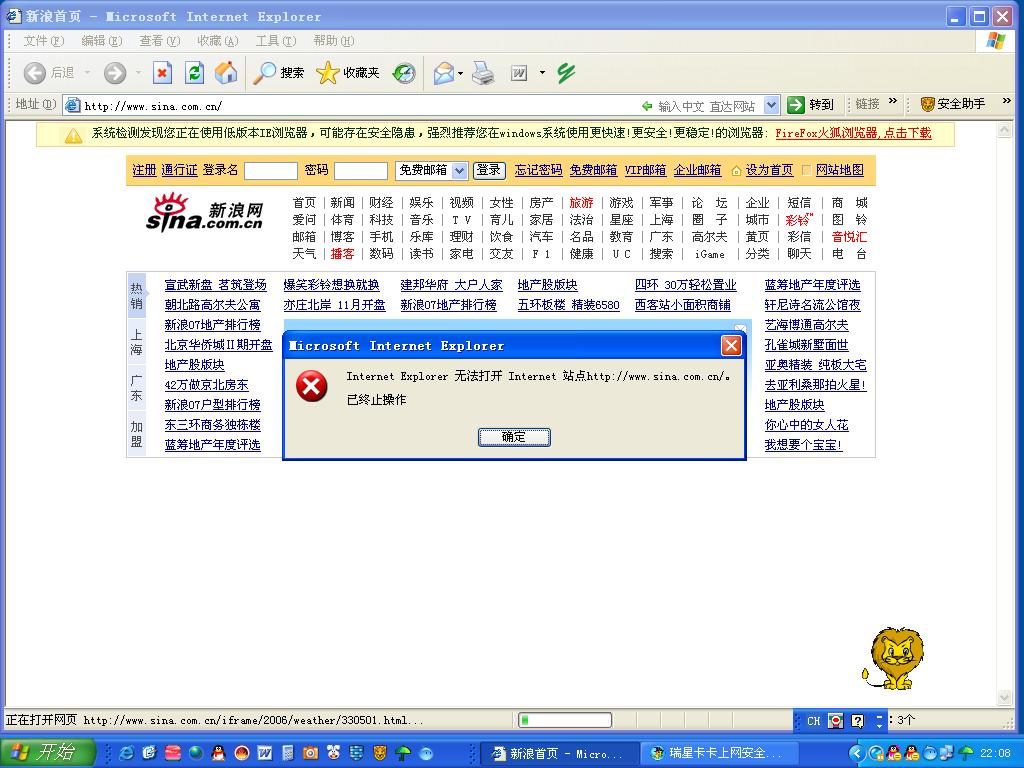The width and height of the screenshot is (1024, 768).
Task: Click the sina.com.cn logo
Action: click(204, 213)
